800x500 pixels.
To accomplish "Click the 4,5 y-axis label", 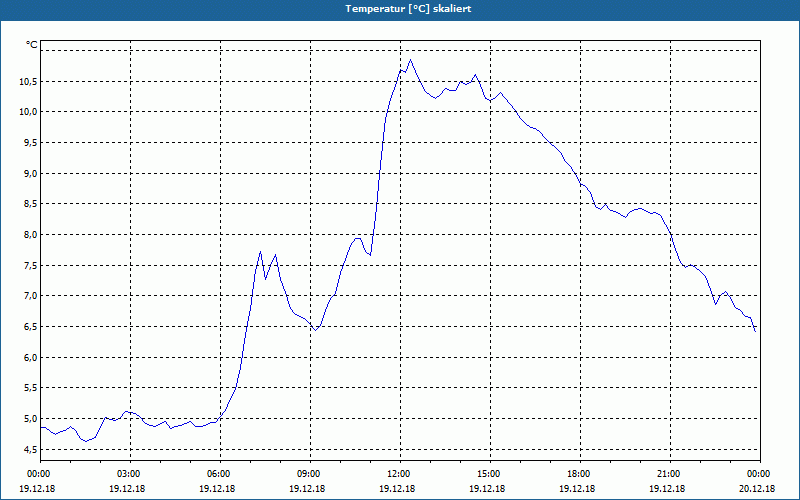I will pyautogui.click(x=31, y=449).
